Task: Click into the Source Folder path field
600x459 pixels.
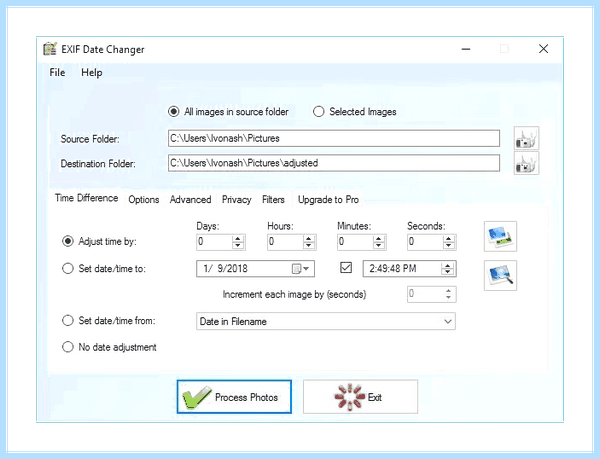Action: pos(334,138)
